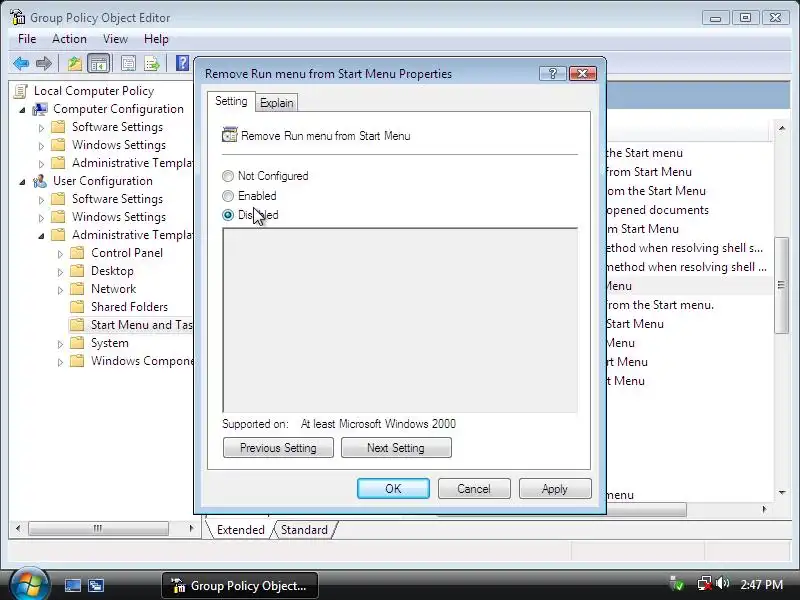Click the dialog's question mark help button
The width and height of the screenshot is (800, 600).
(x=552, y=73)
